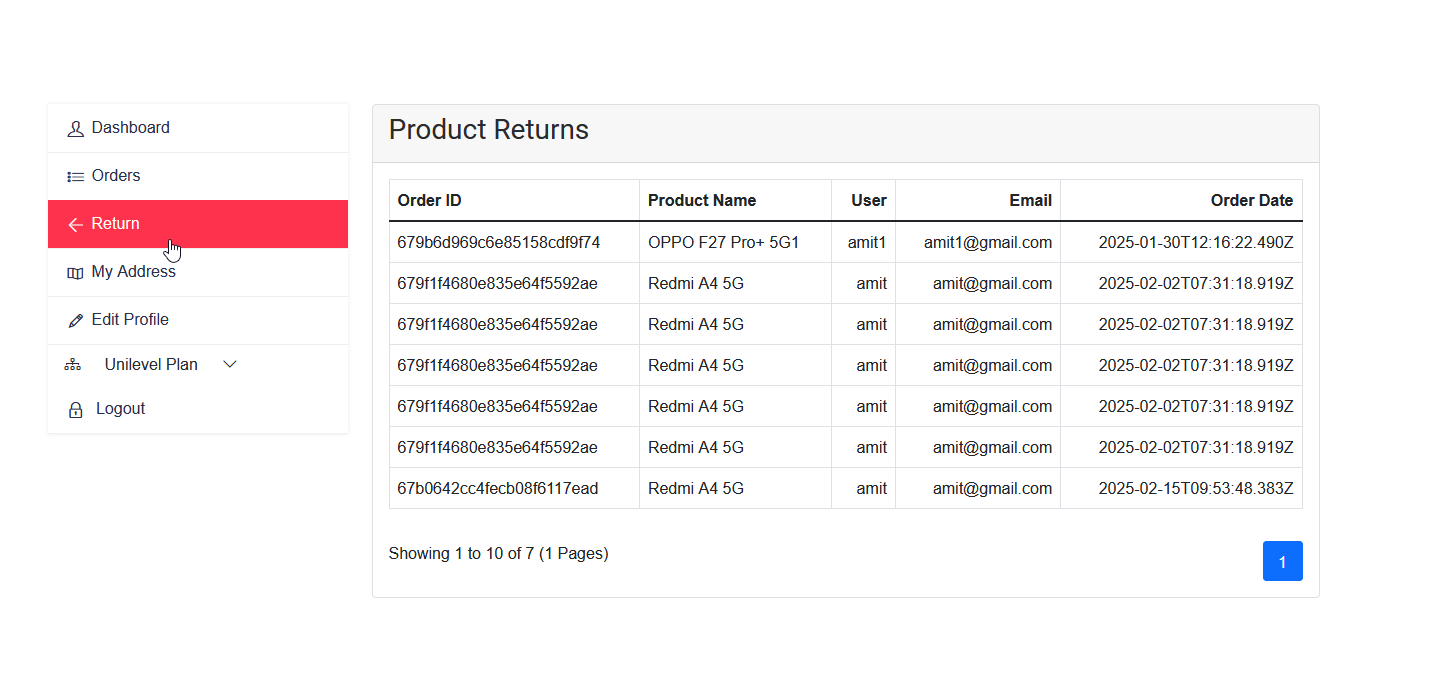Open the Dashboard menu item

pos(130,128)
